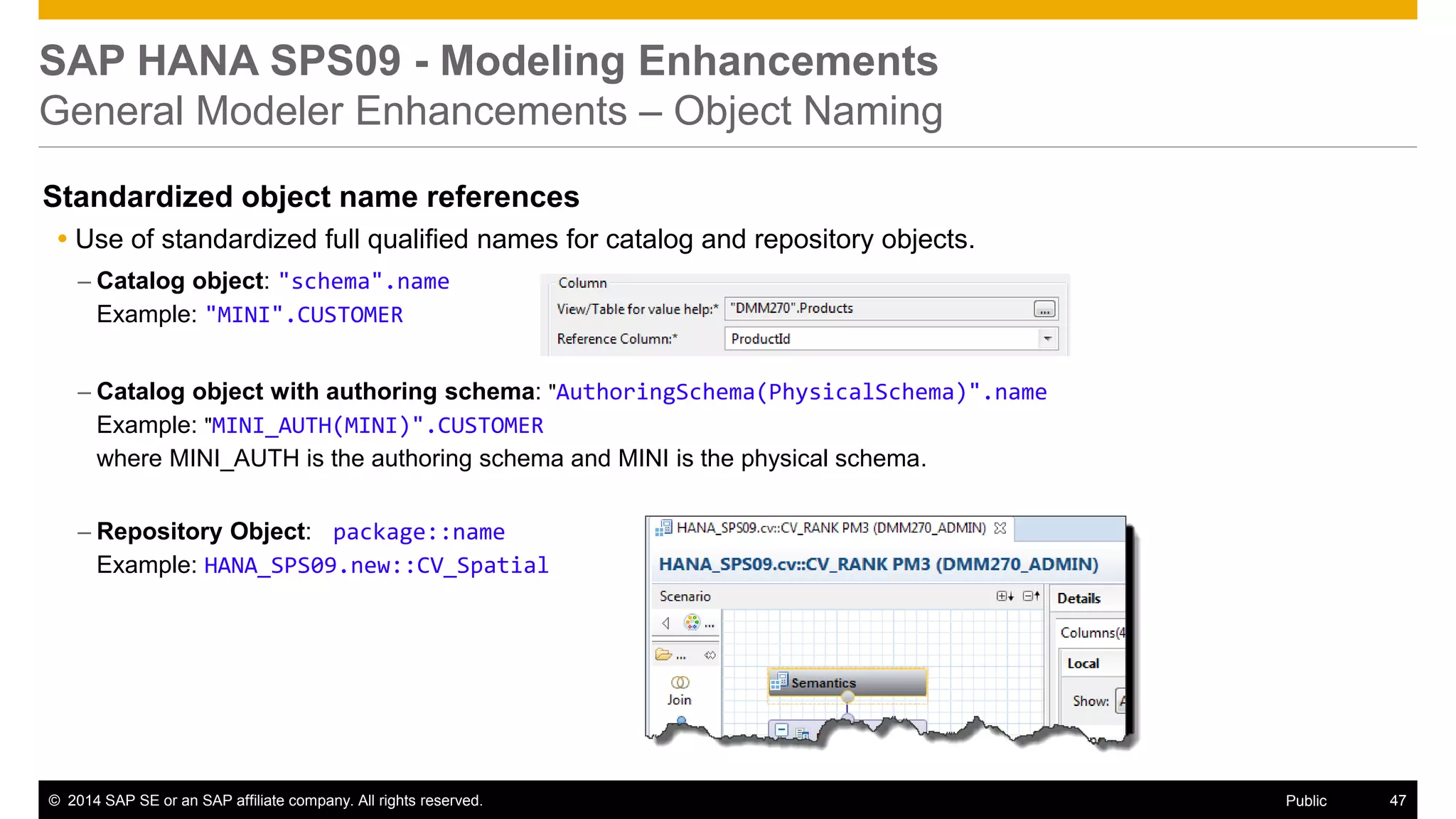Click the Reference Column label

pos(617,339)
